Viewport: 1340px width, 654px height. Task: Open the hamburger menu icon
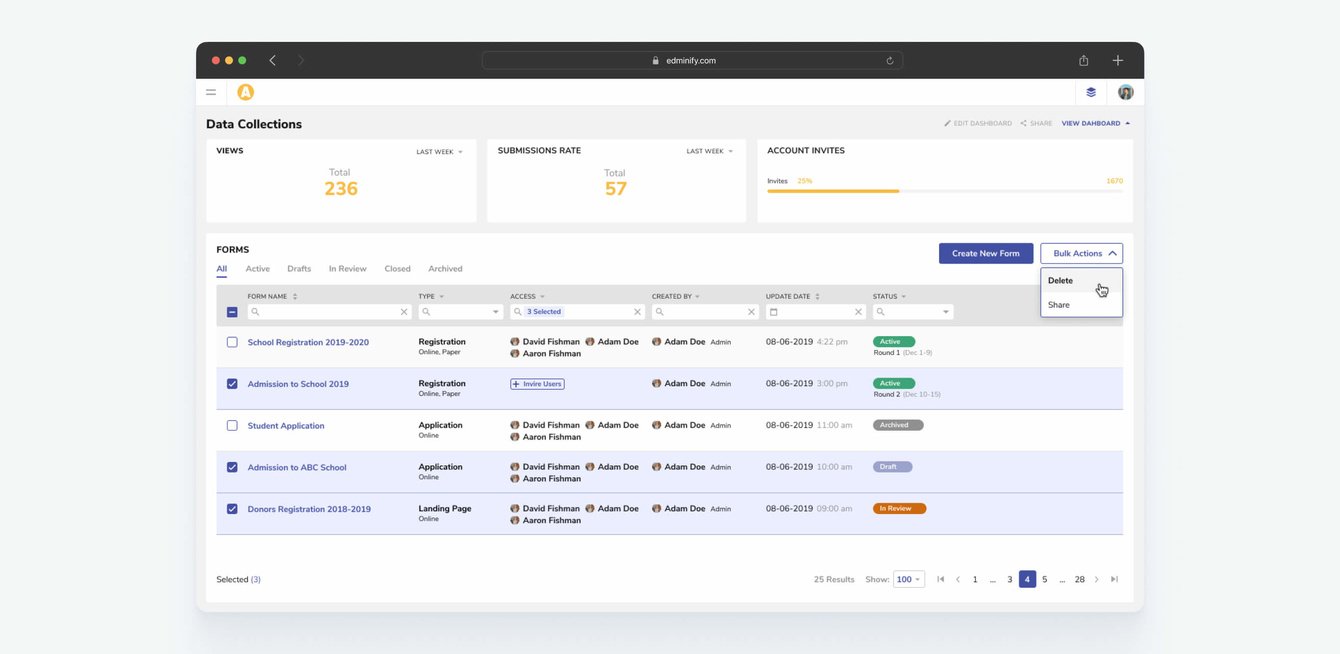pyautogui.click(x=211, y=92)
